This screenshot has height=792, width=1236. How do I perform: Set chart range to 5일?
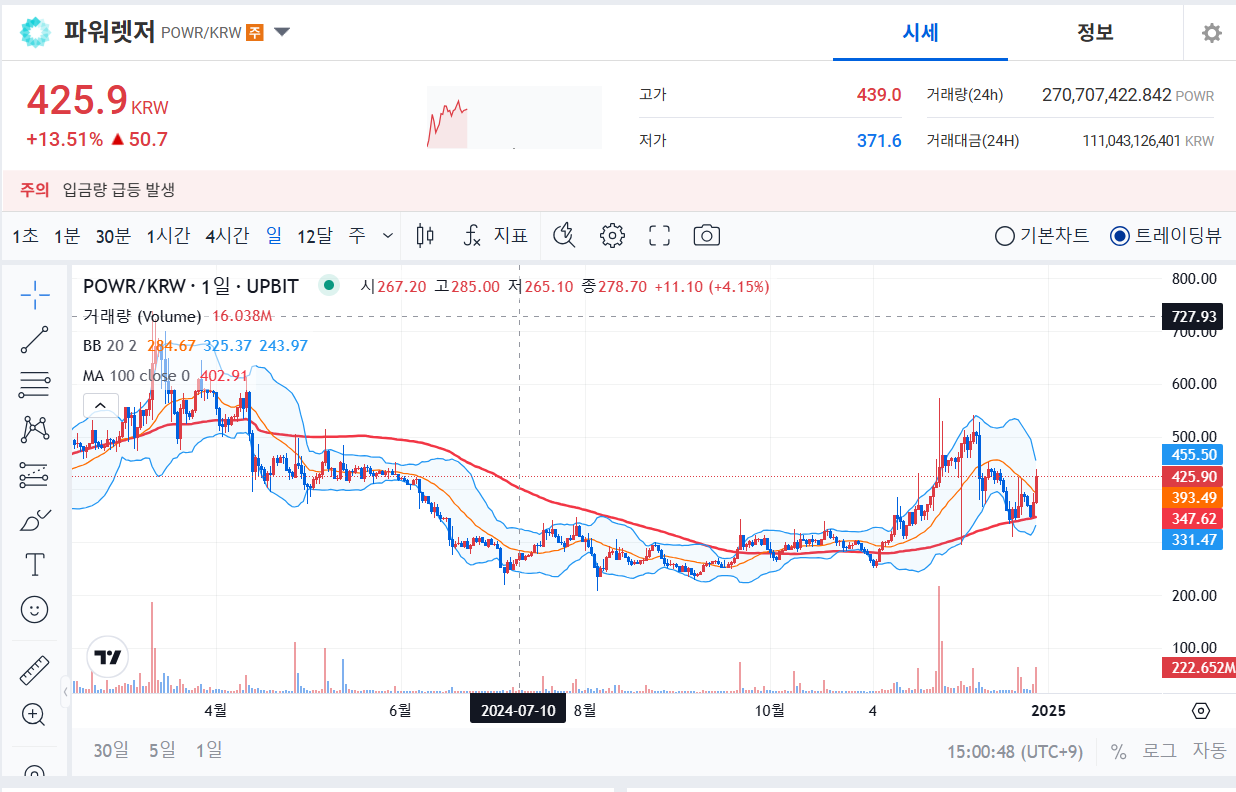pos(161,750)
